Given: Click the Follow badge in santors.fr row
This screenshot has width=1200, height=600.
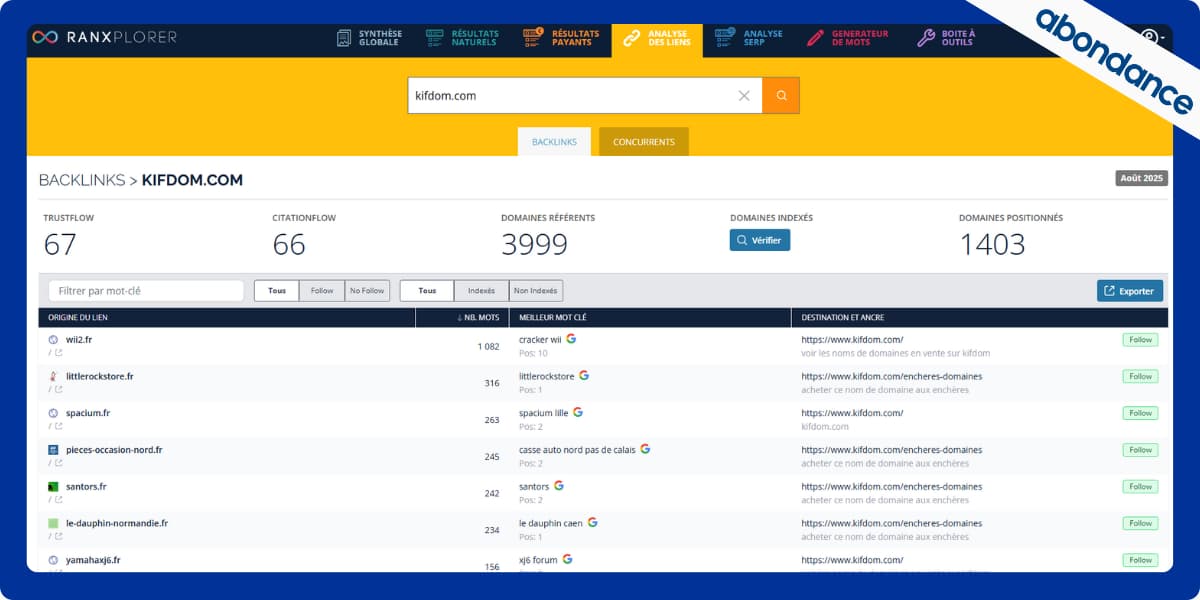Looking at the screenshot, I should point(1141,486).
